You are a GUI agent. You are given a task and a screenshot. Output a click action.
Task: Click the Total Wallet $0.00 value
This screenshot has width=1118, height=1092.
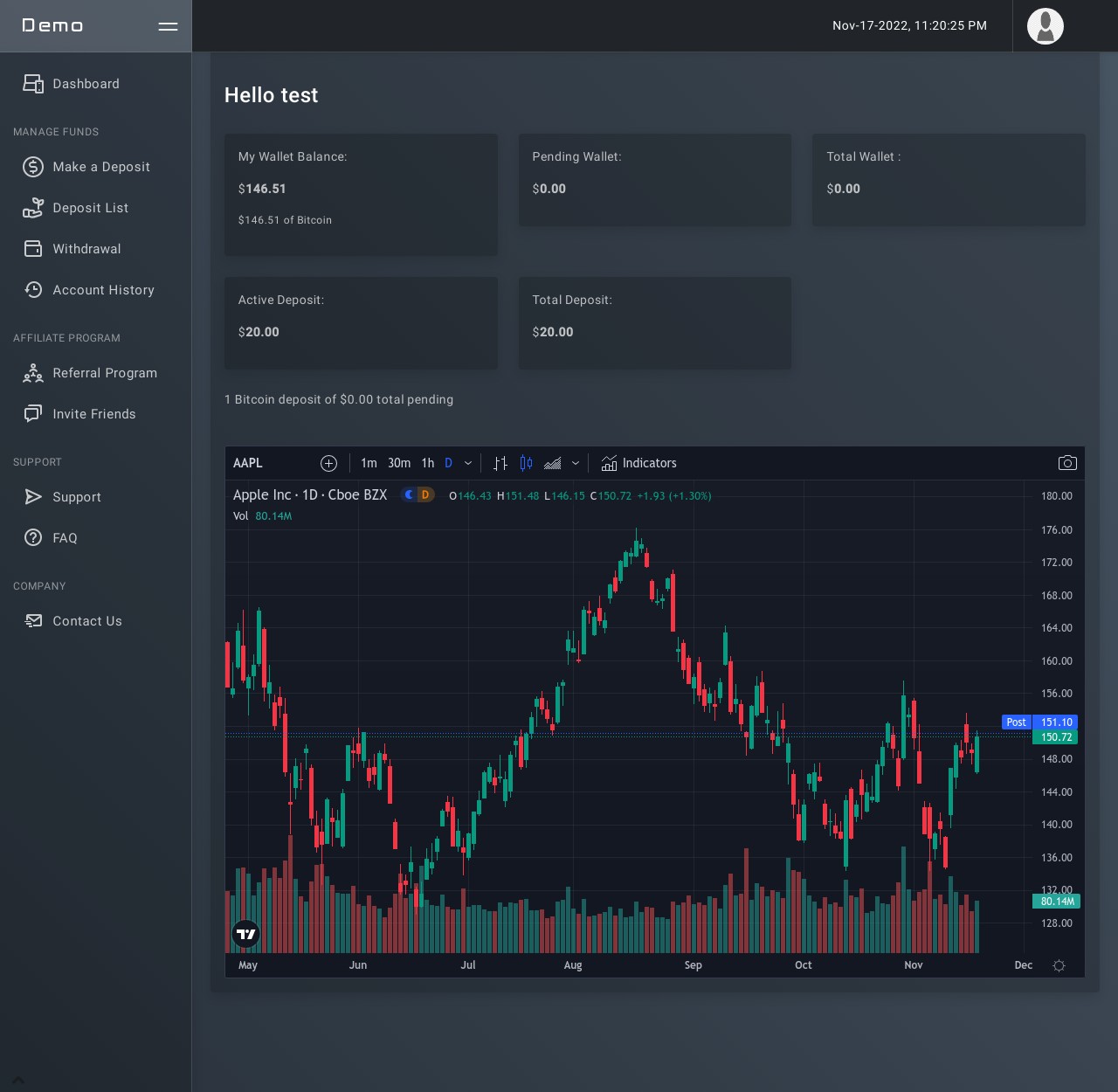844,189
